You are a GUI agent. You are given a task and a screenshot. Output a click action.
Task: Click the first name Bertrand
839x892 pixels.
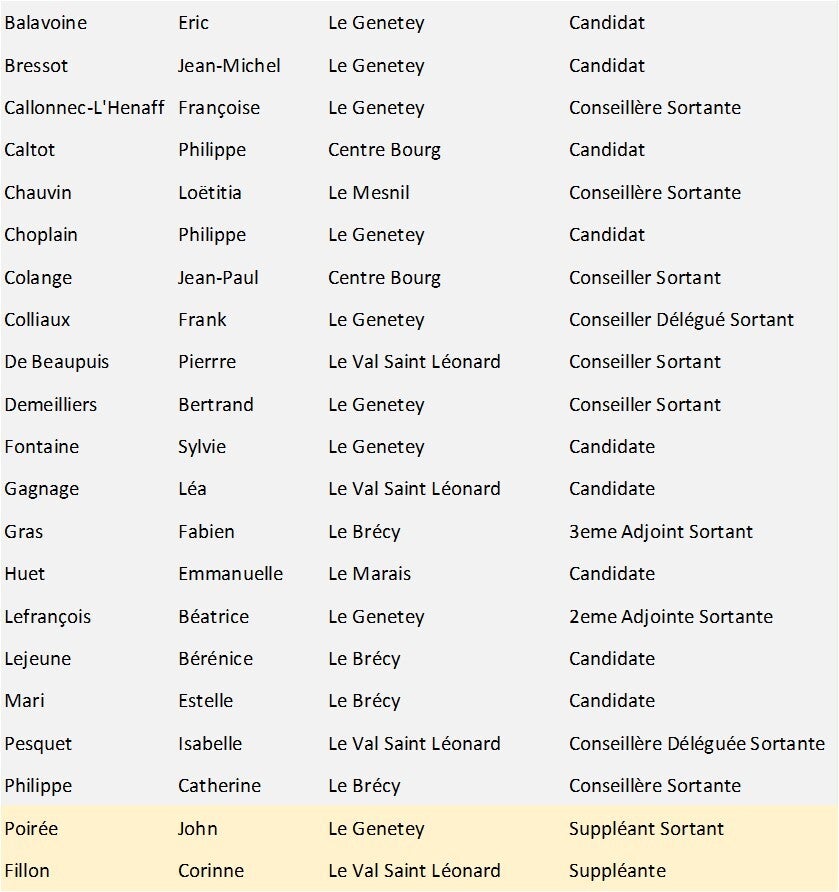[216, 405]
